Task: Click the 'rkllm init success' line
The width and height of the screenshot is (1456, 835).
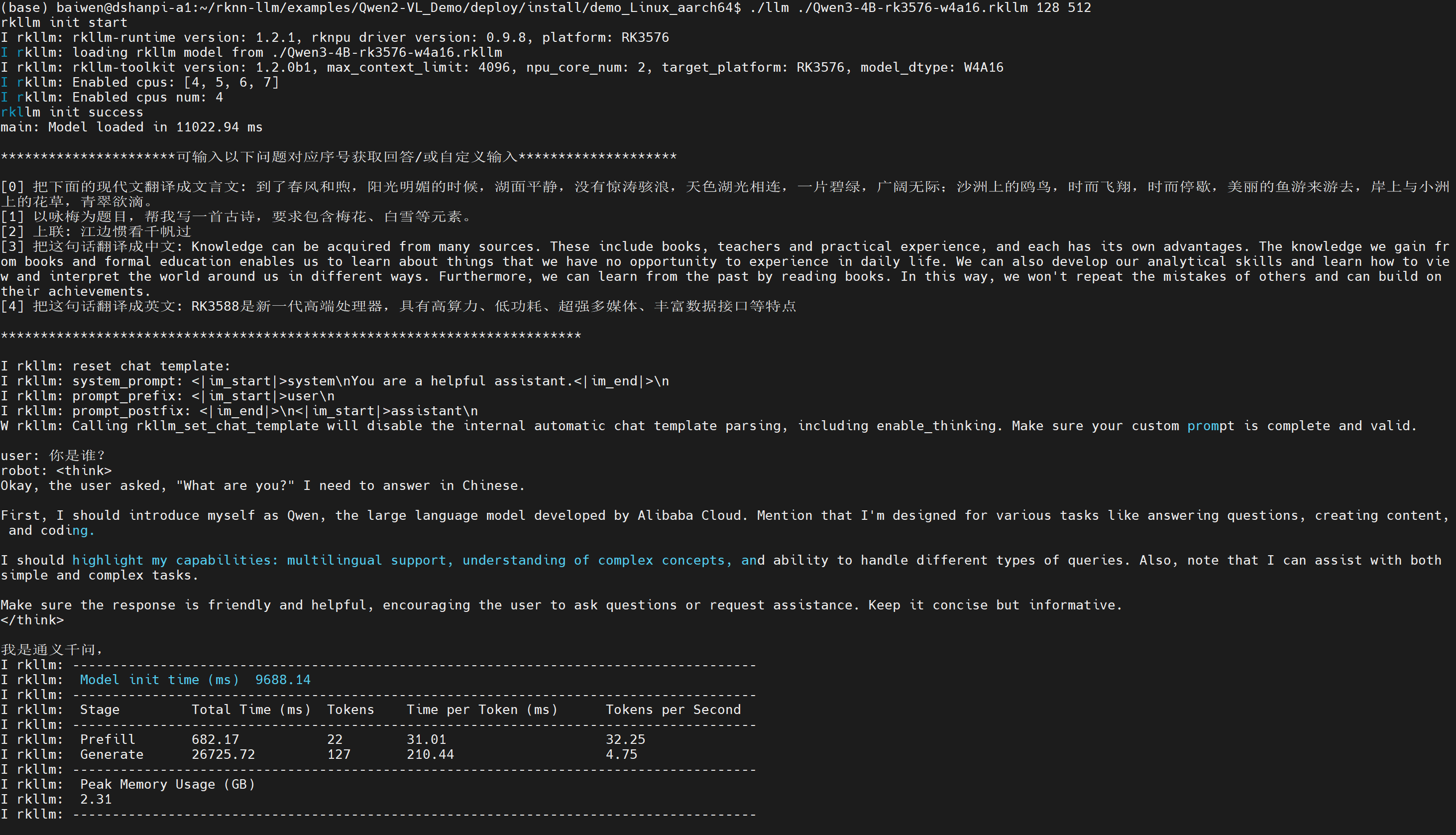Action: [x=72, y=113]
